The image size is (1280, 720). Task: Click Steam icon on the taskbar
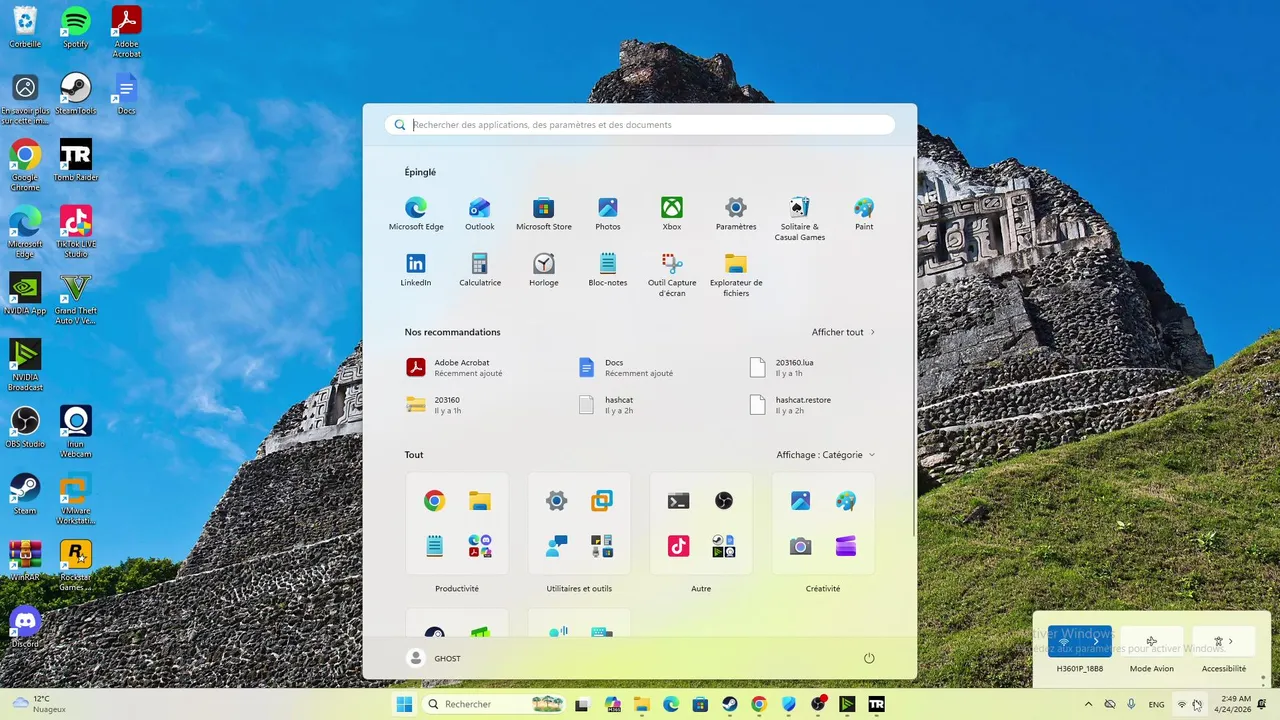click(730, 704)
